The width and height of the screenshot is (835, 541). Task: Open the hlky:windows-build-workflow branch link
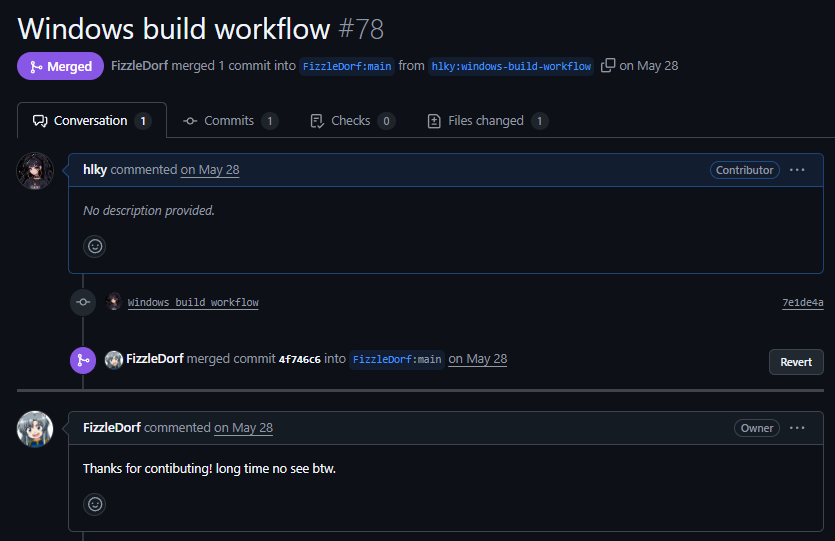(511, 67)
